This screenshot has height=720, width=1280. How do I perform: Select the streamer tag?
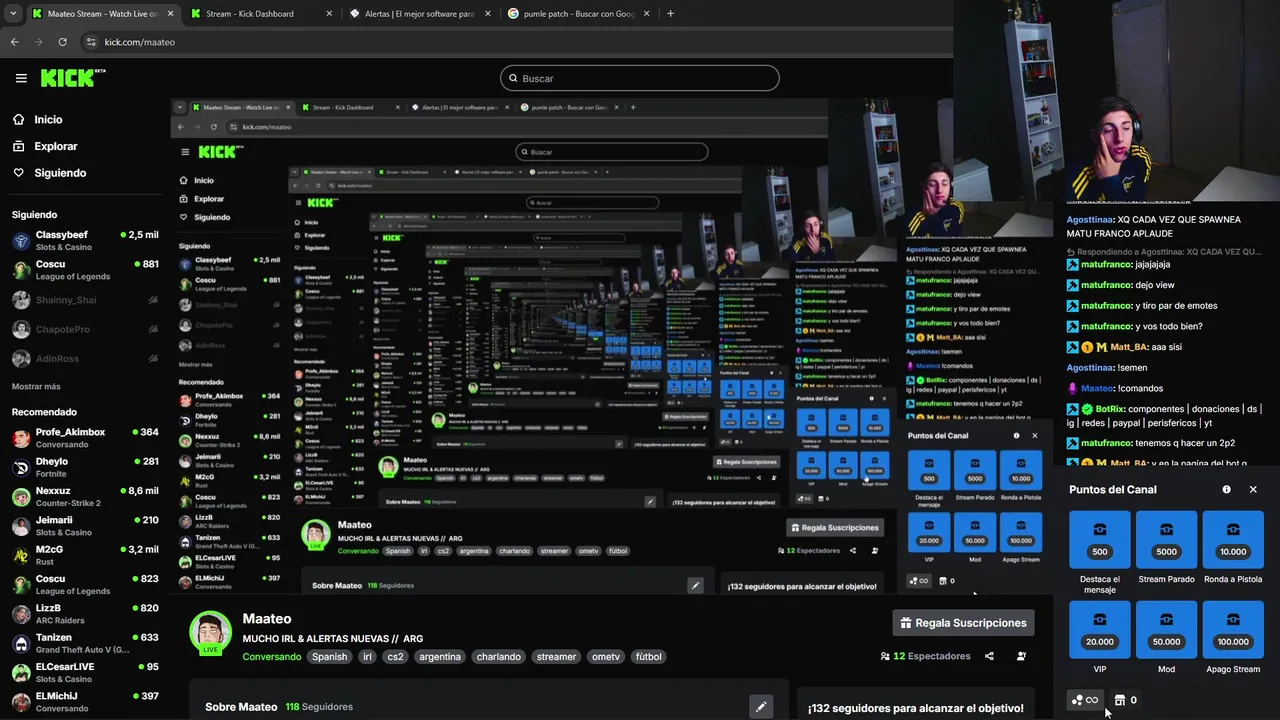(x=556, y=657)
